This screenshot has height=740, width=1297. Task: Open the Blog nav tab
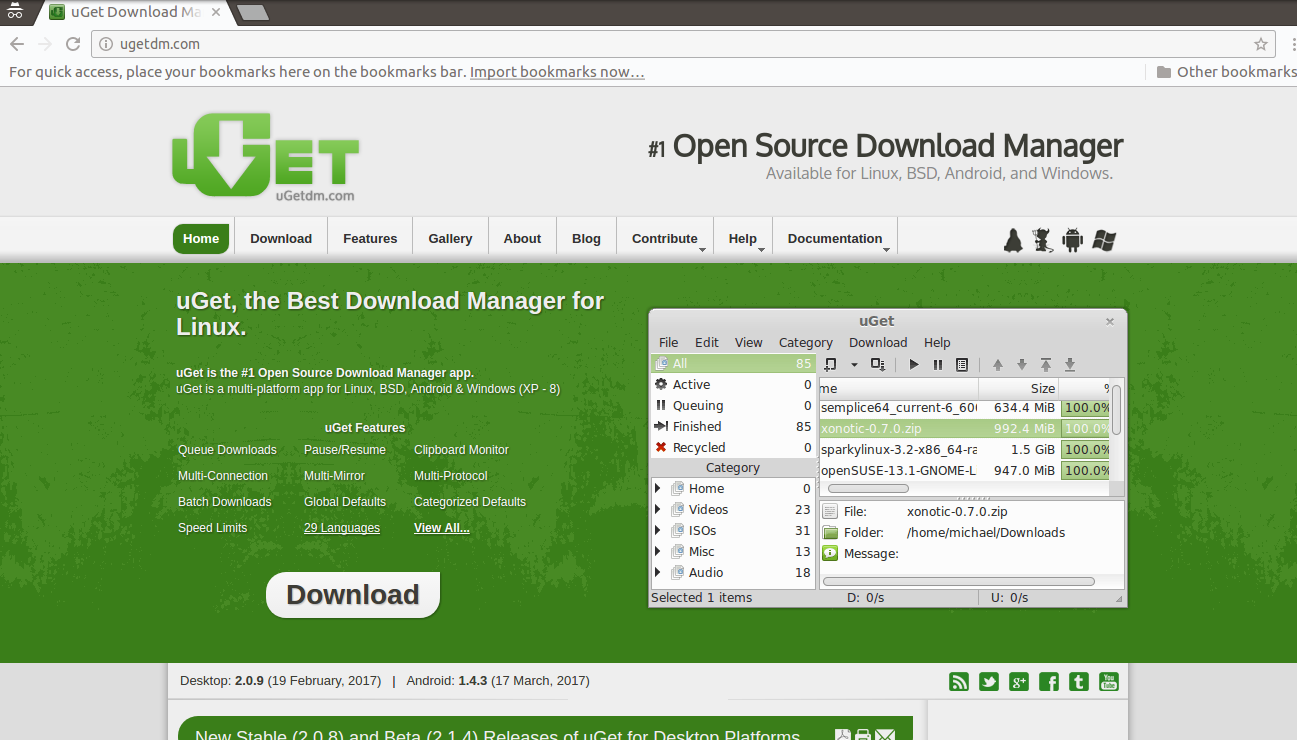586,239
